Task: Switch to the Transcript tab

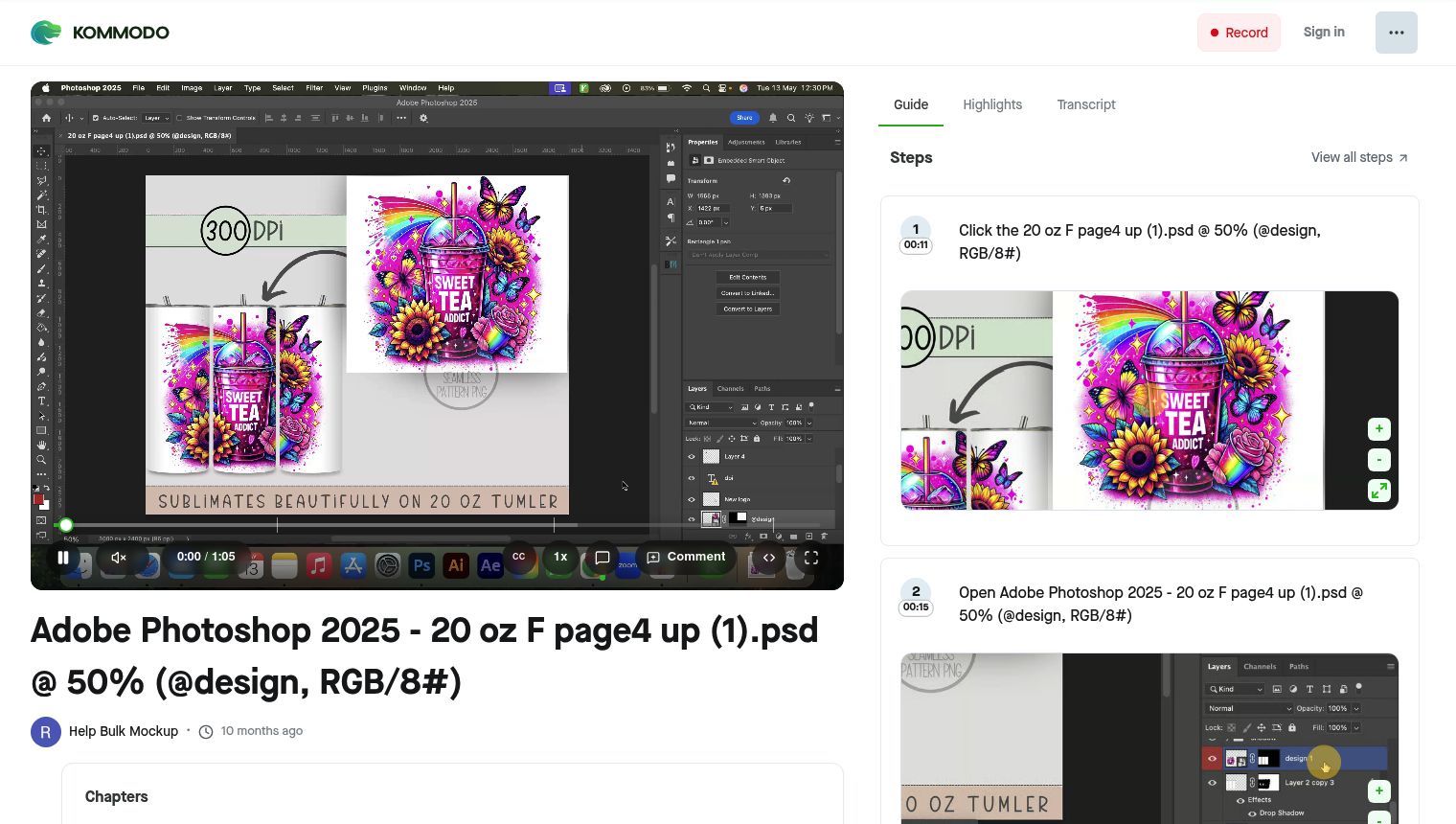Action: pyautogui.click(x=1086, y=104)
